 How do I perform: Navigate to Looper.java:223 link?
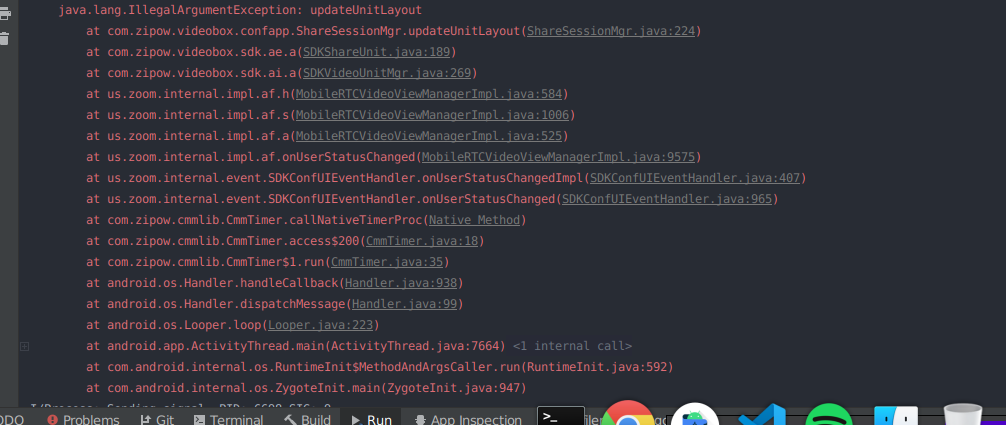pyautogui.click(x=320, y=325)
